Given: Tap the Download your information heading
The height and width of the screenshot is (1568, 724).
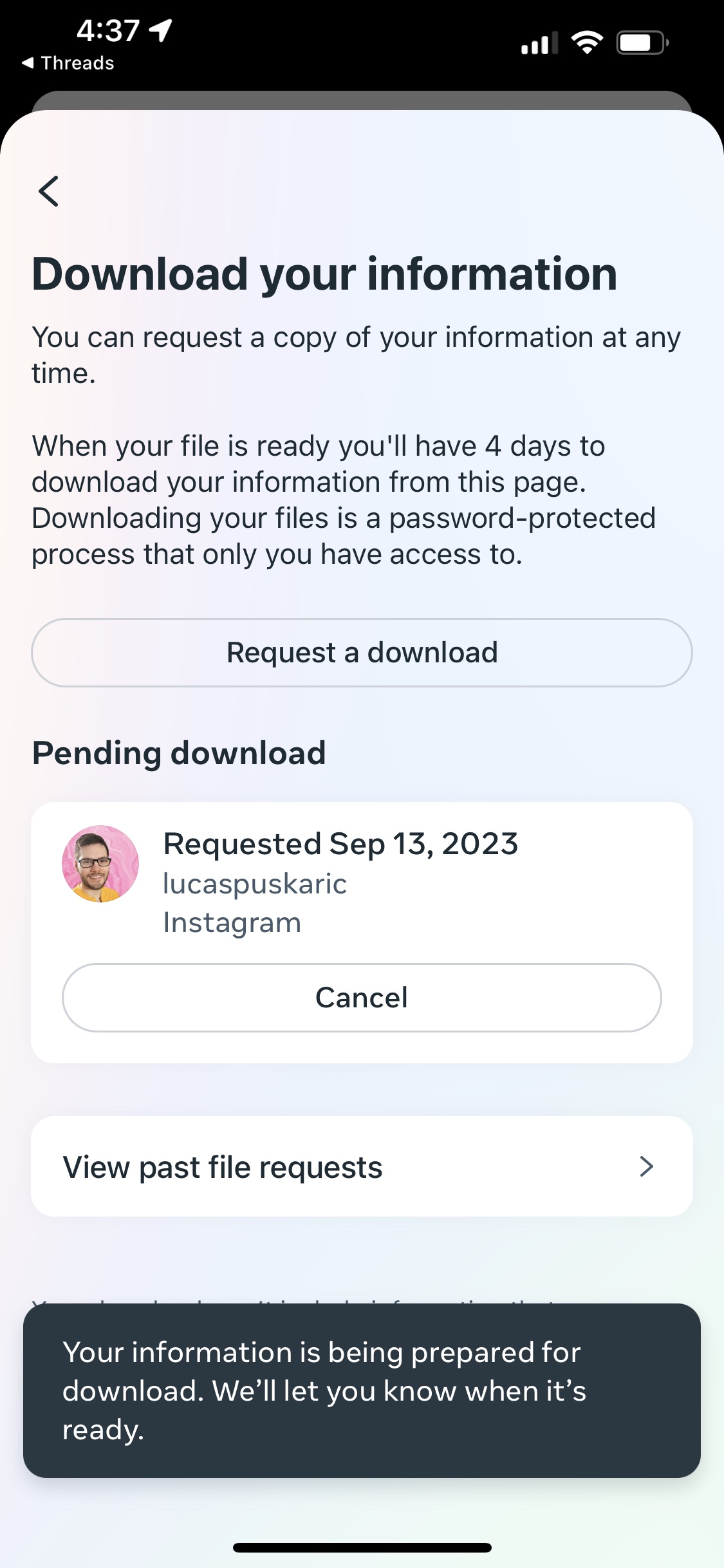Looking at the screenshot, I should 325,274.
